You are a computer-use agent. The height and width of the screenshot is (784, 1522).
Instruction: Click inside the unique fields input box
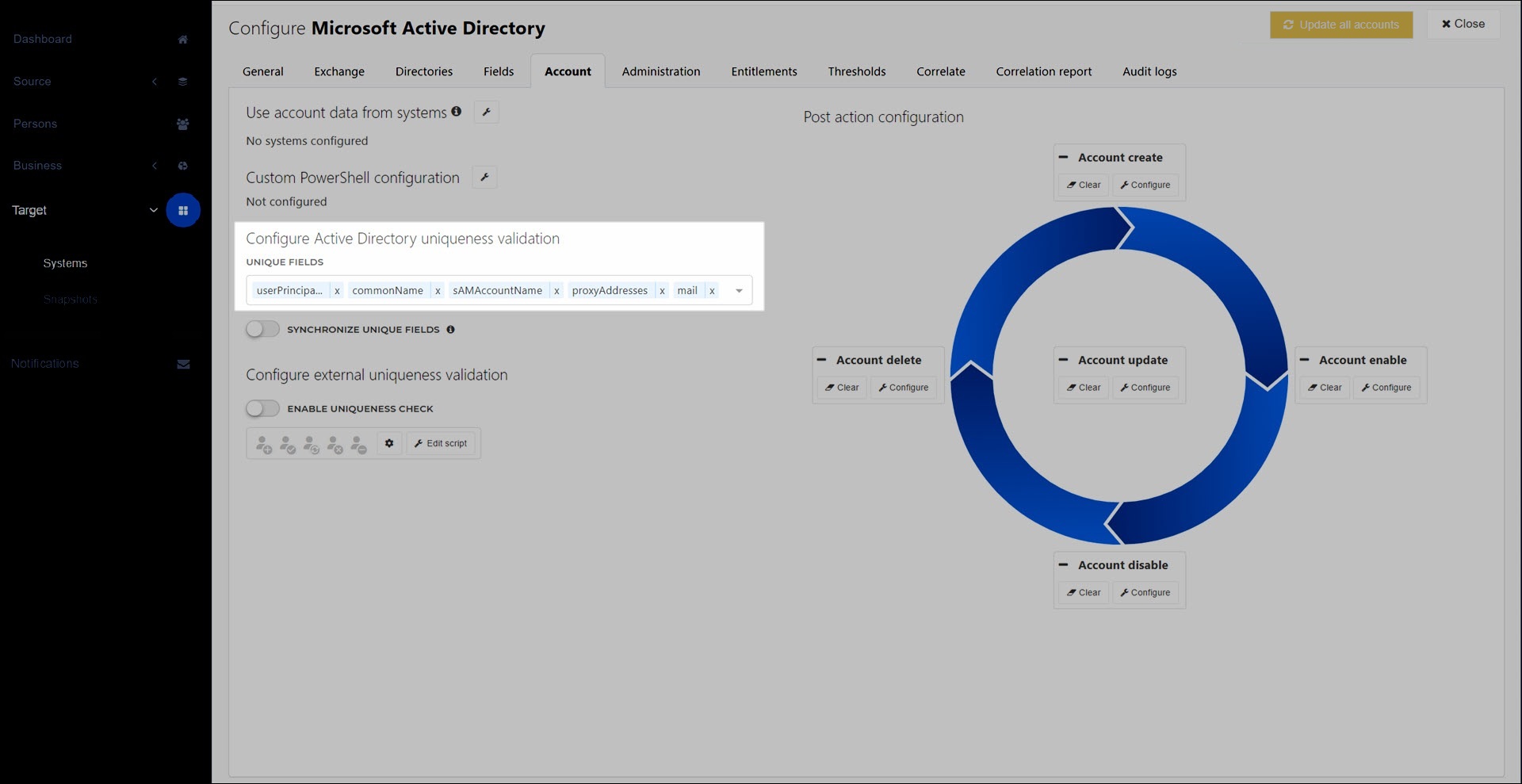[499, 291]
